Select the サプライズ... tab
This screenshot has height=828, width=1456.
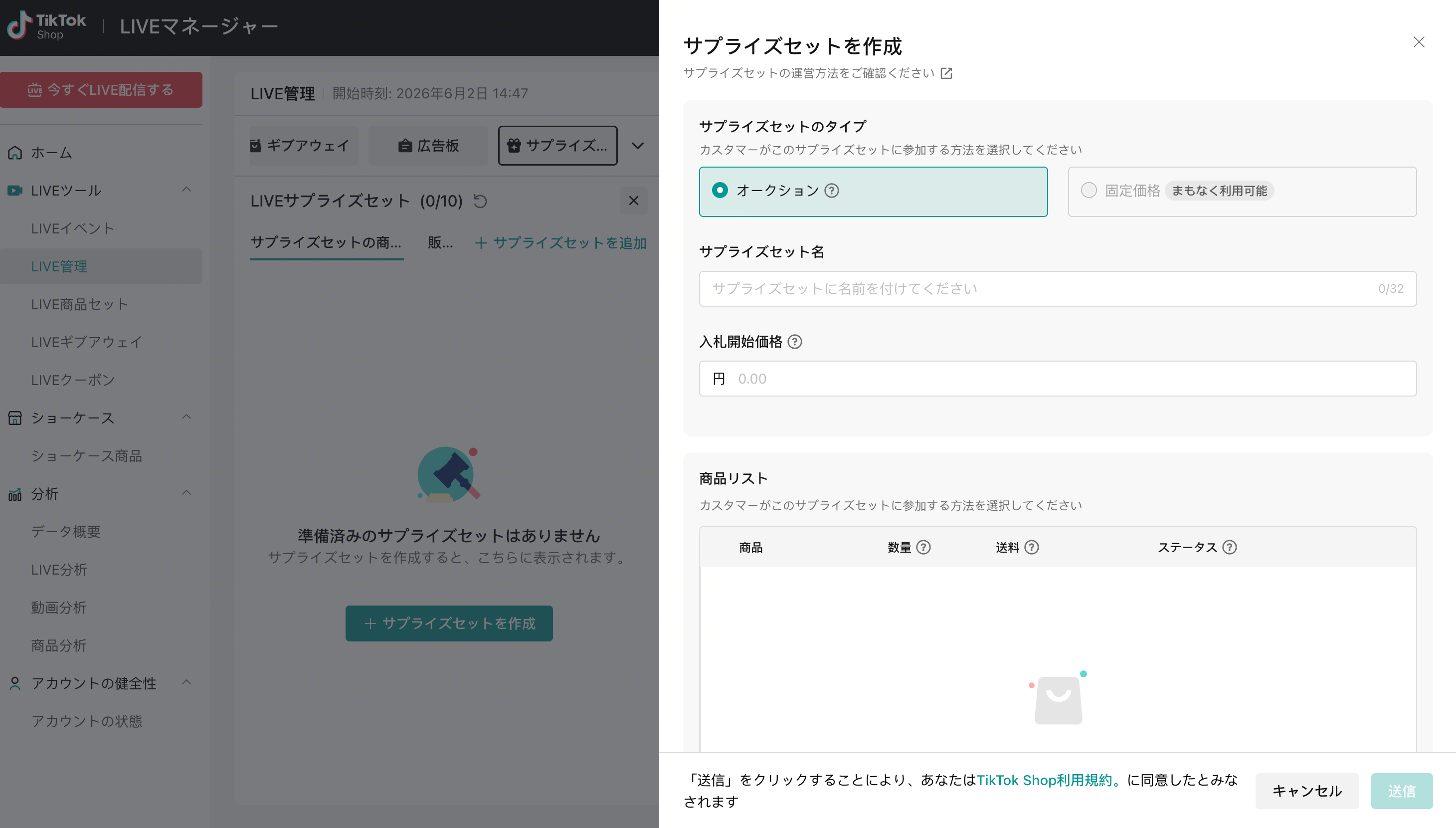[557, 146]
